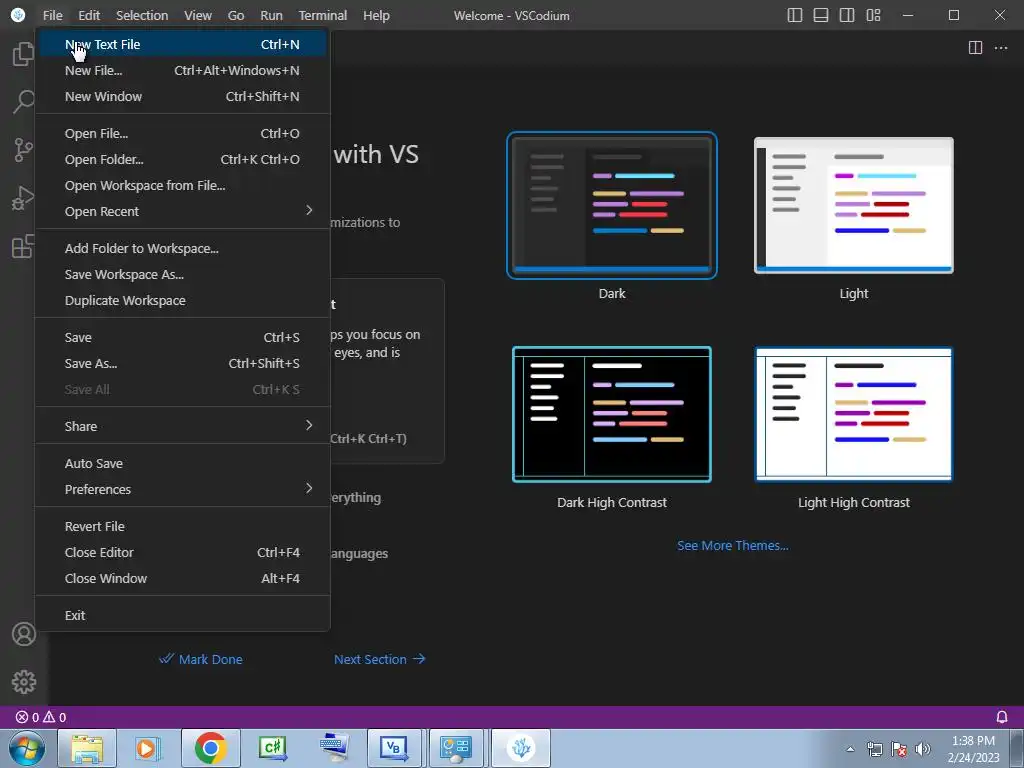Open the View menu
This screenshot has height=768, width=1024.
pyautogui.click(x=198, y=15)
